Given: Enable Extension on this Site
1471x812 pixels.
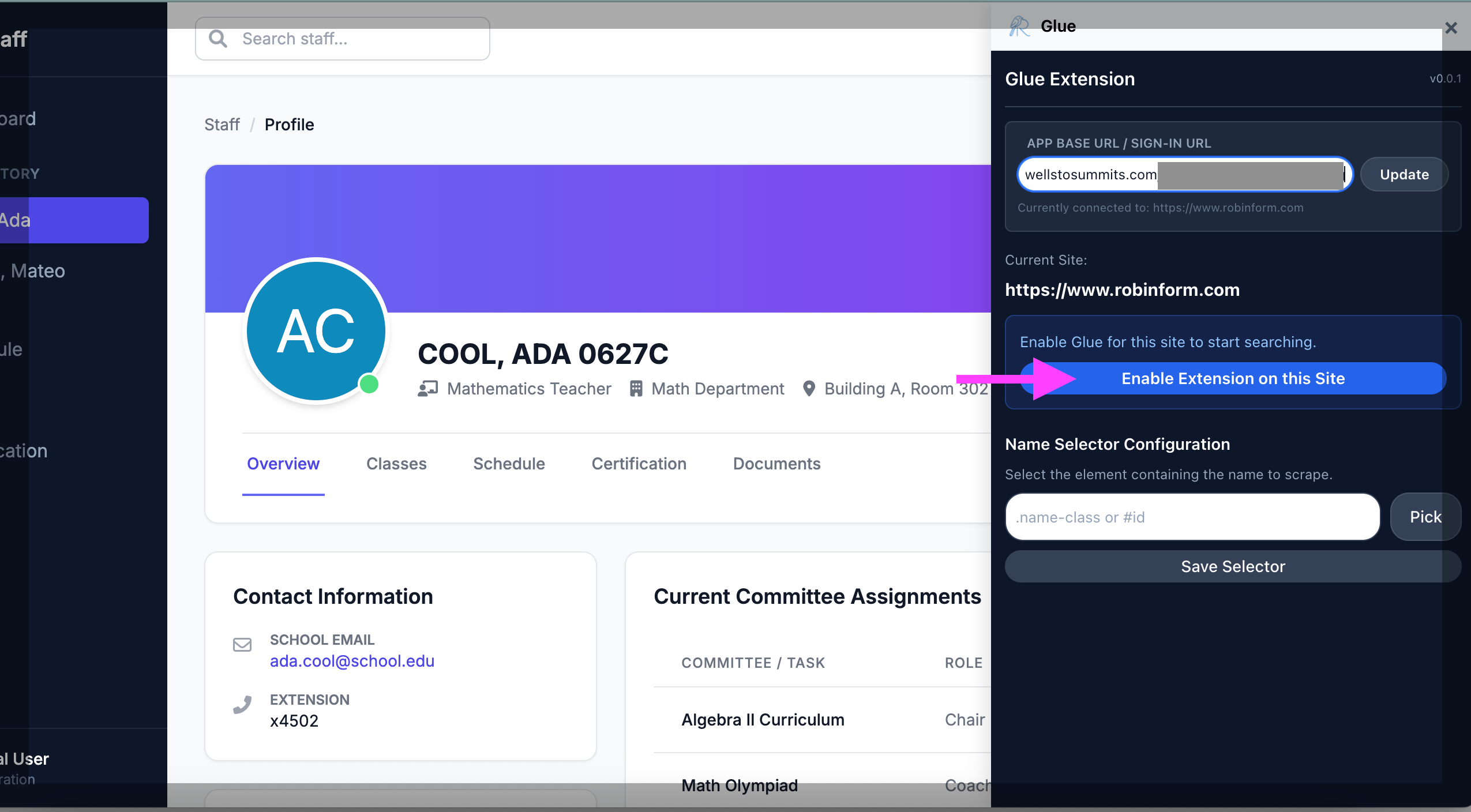Looking at the screenshot, I should coord(1233,378).
